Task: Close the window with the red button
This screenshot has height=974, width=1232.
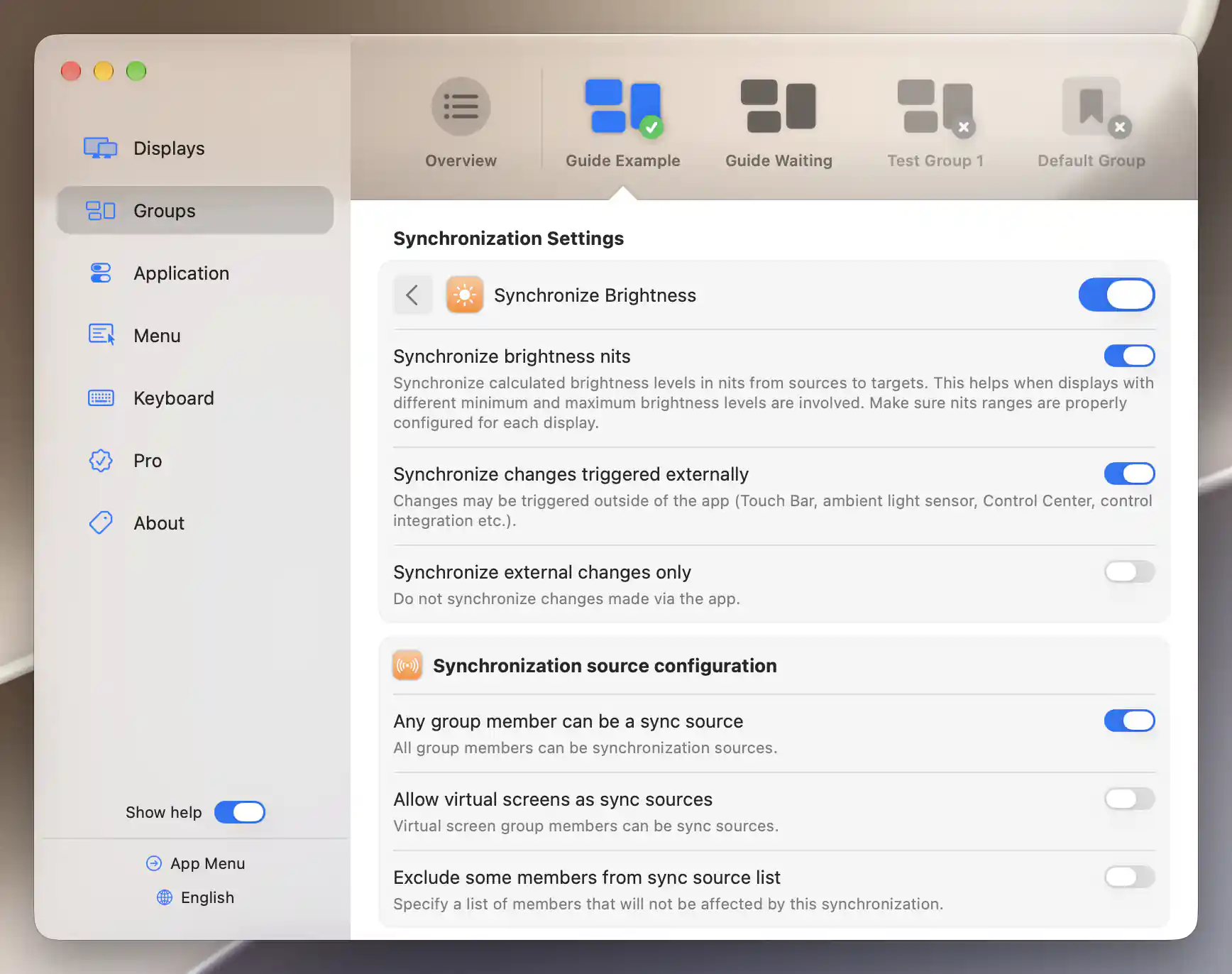Action: 71,71
